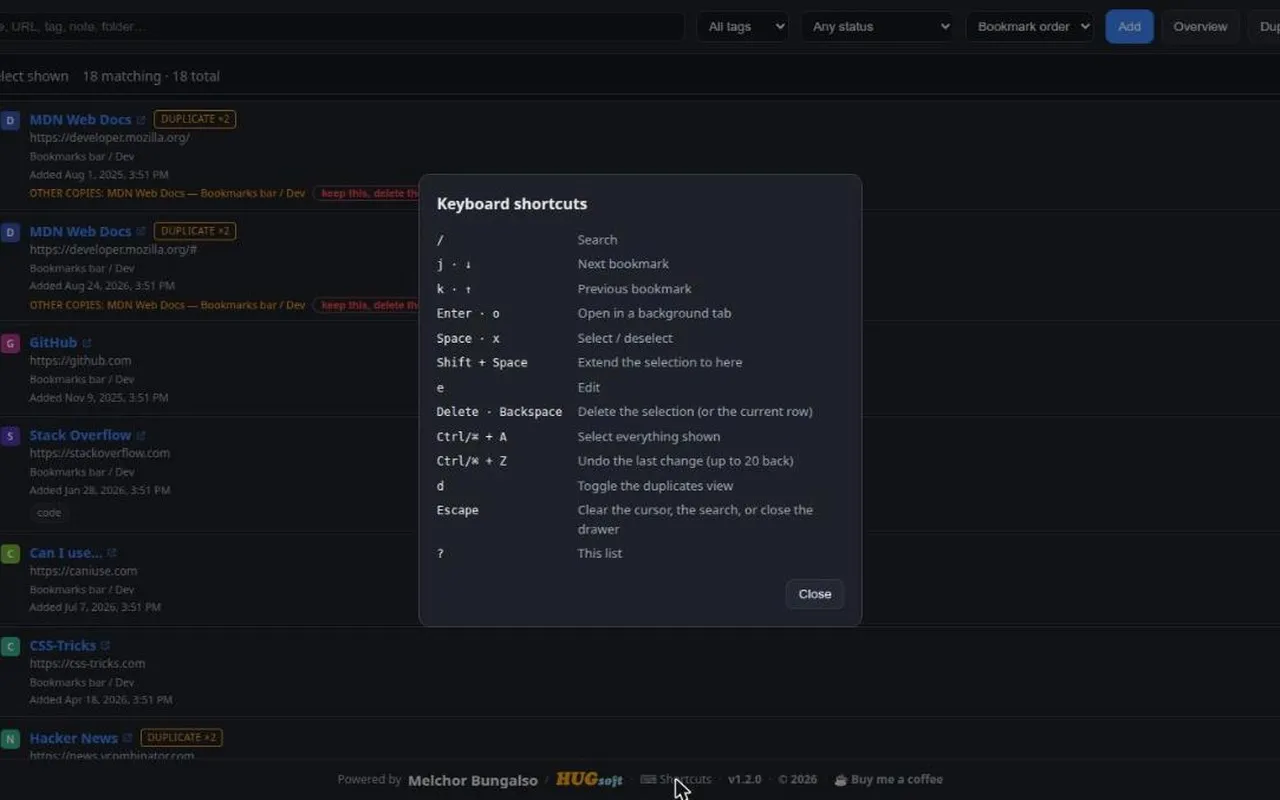Open the Hacker News bookmark title link
This screenshot has height=800, width=1280.
74,738
